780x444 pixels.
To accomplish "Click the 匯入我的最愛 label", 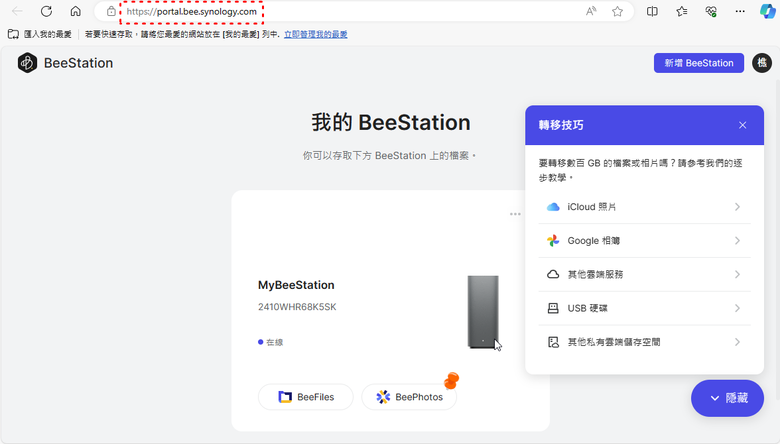I will click(48, 34).
